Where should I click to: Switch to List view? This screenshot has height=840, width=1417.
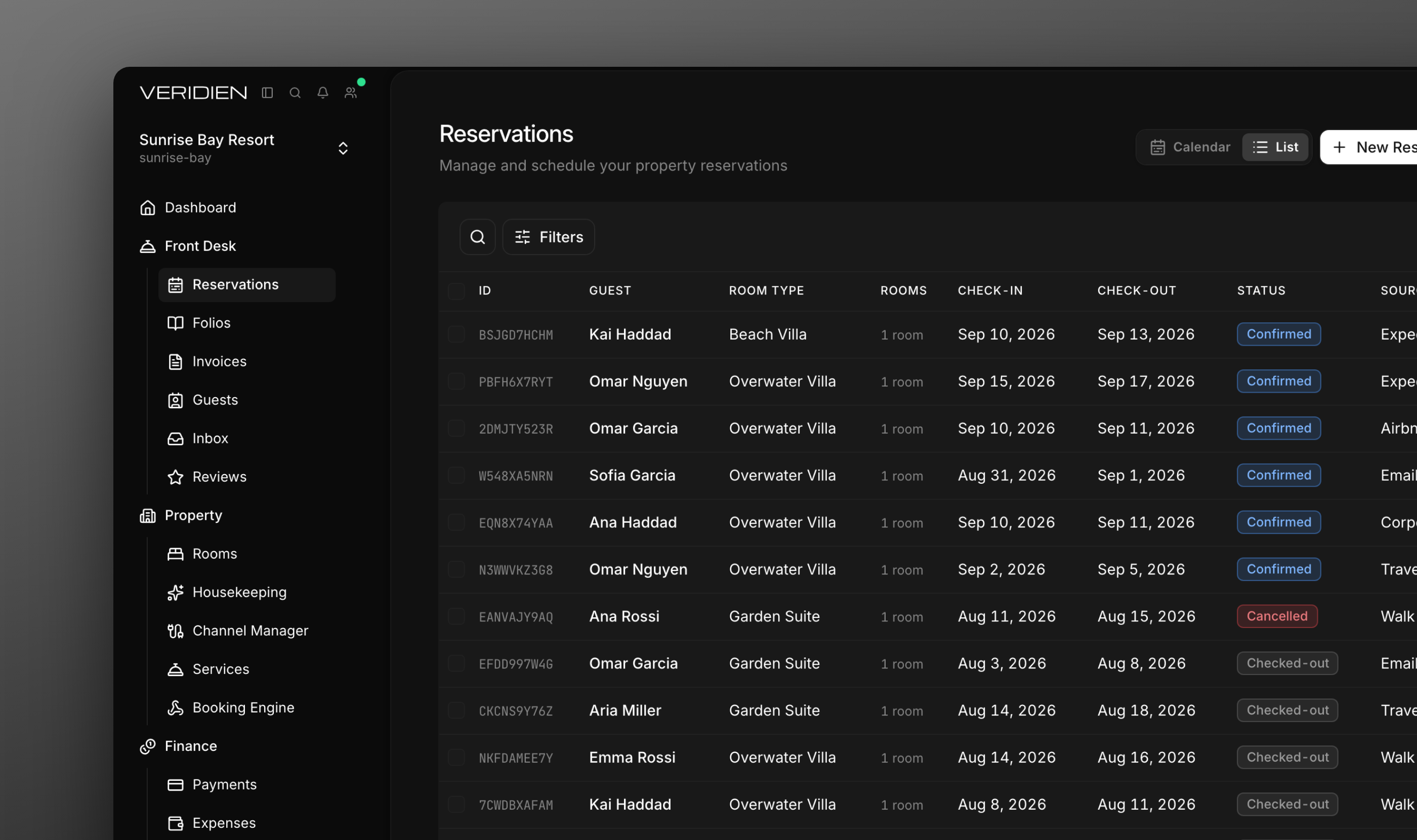(x=1275, y=147)
